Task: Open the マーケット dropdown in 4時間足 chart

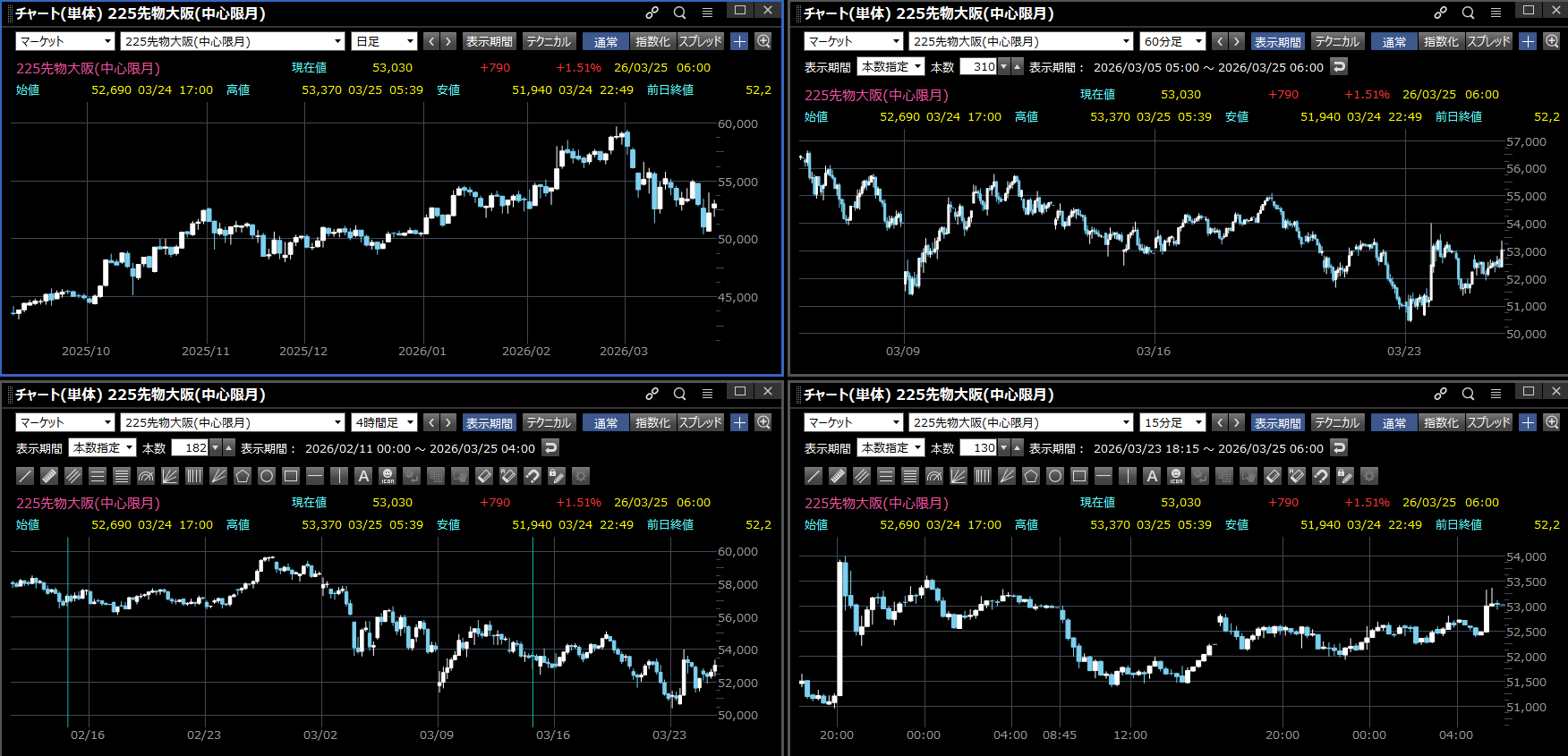Action: 65,422
